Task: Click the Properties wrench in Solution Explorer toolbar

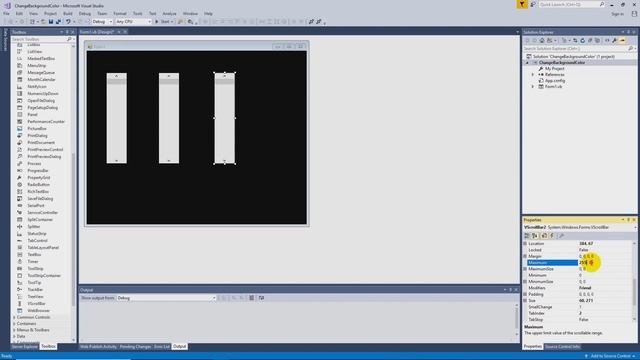Action: (614, 40)
